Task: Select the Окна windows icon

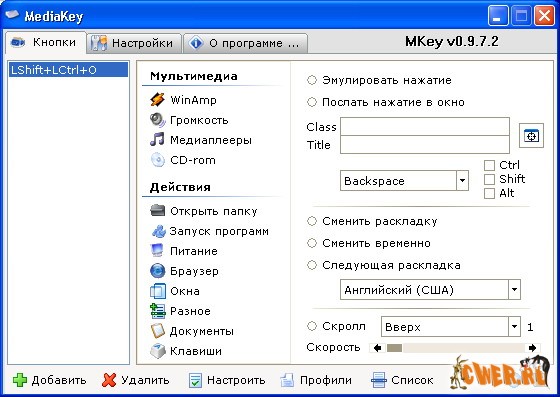Action: [x=158, y=291]
